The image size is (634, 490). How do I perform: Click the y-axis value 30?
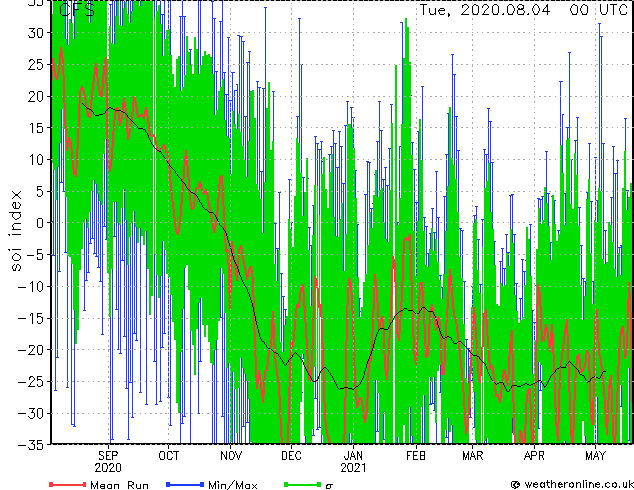36,33
